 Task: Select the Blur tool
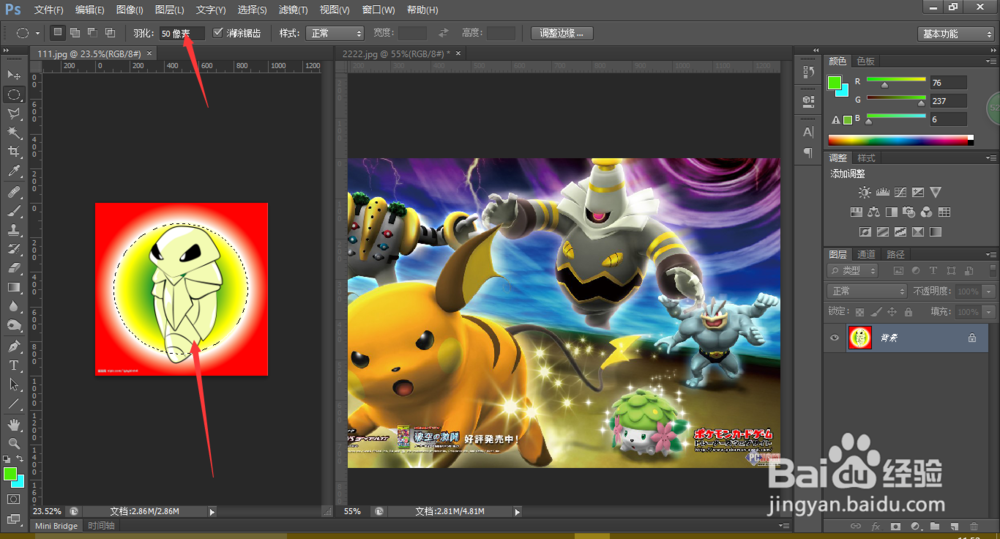[x=13, y=307]
